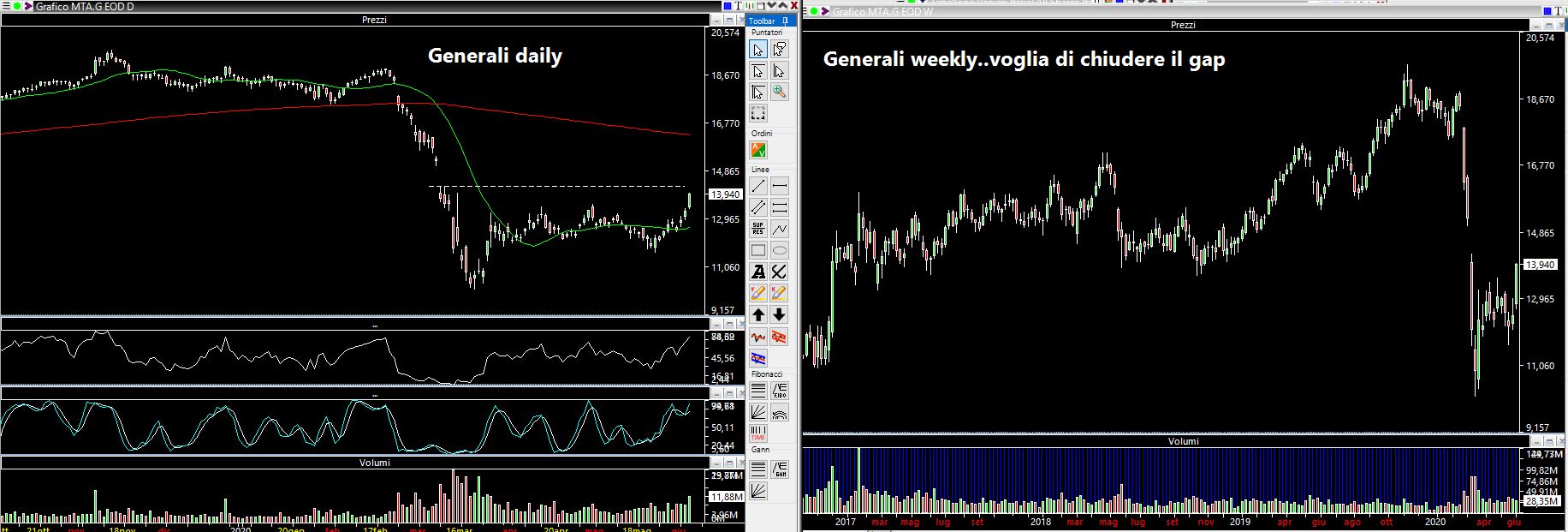
Task: Choose the dashed rectangle selection tool
Action: click(758, 113)
